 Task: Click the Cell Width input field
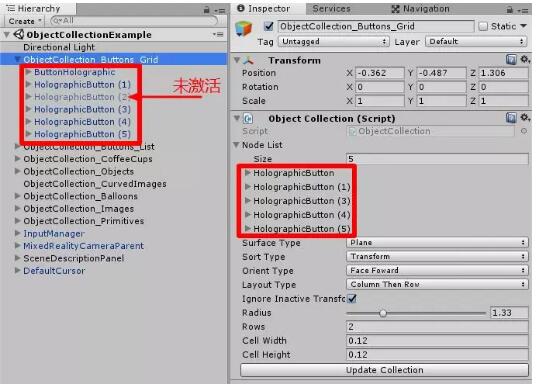click(437, 341)
